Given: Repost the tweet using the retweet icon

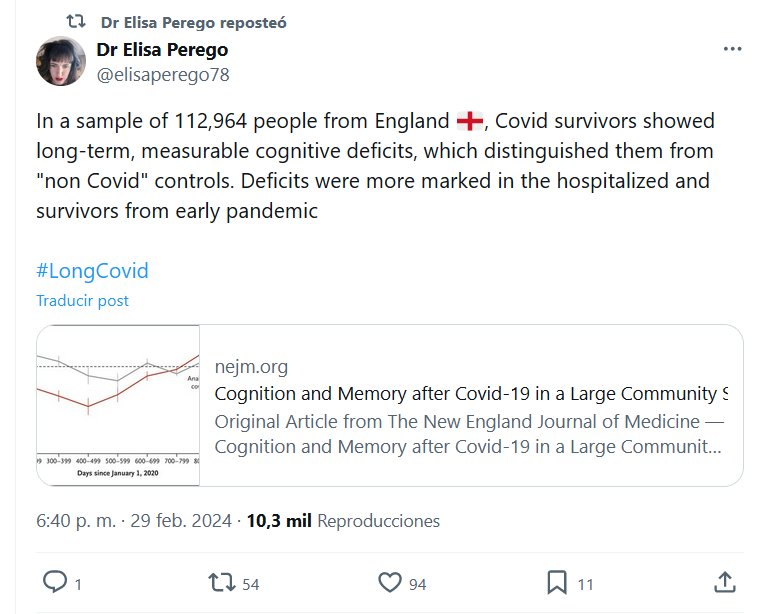Looking at the screenshot, I should point(220,582).
